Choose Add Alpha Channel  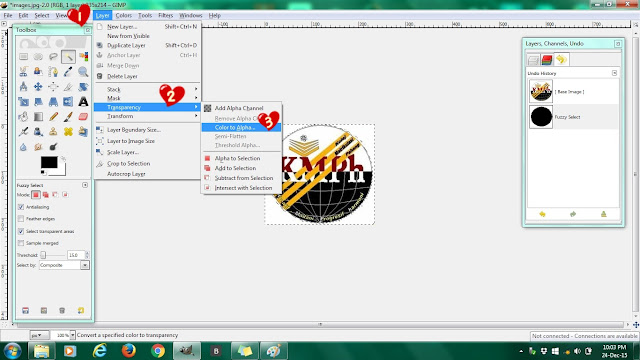pos(242,108)
